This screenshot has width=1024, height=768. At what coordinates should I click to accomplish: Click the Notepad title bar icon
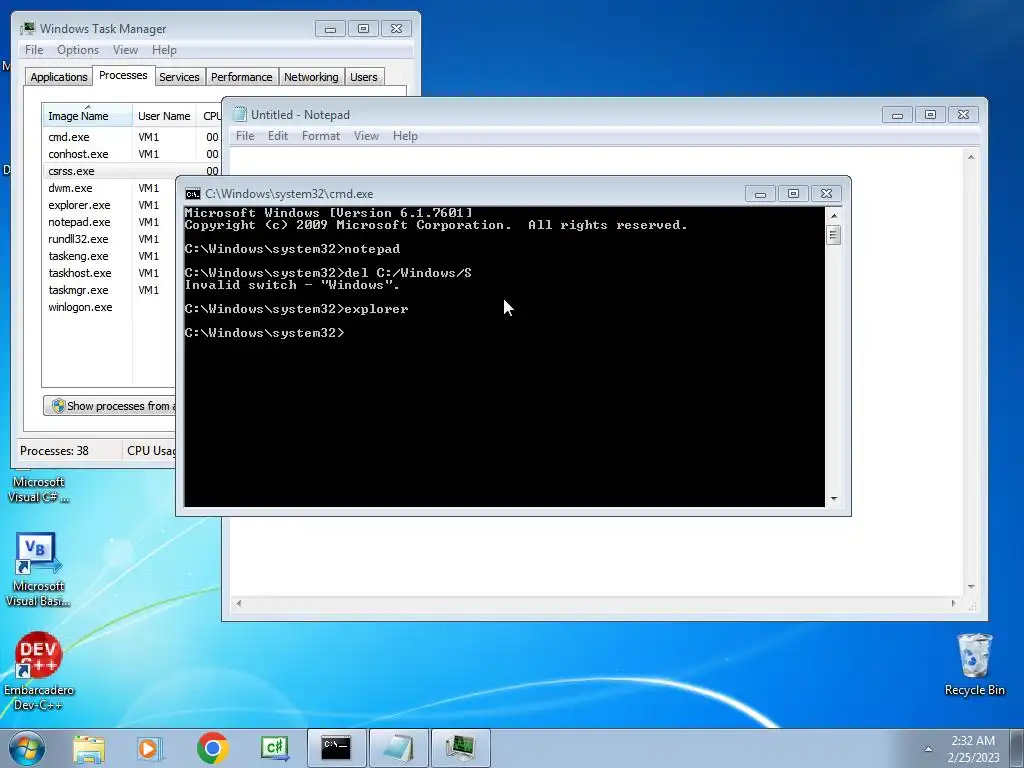point(240,114)
